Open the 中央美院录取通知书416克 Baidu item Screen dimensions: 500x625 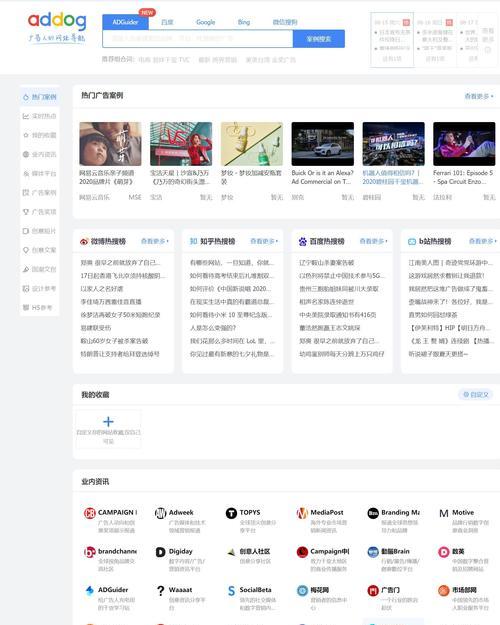tap(338, 314)
